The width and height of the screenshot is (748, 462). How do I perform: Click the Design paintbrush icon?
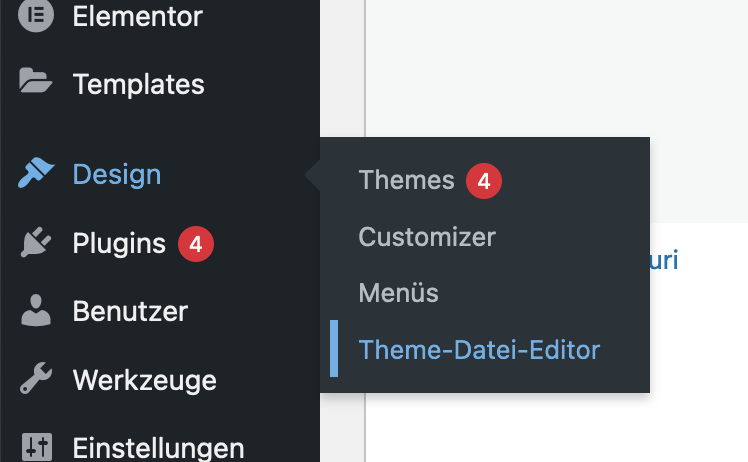36,173
